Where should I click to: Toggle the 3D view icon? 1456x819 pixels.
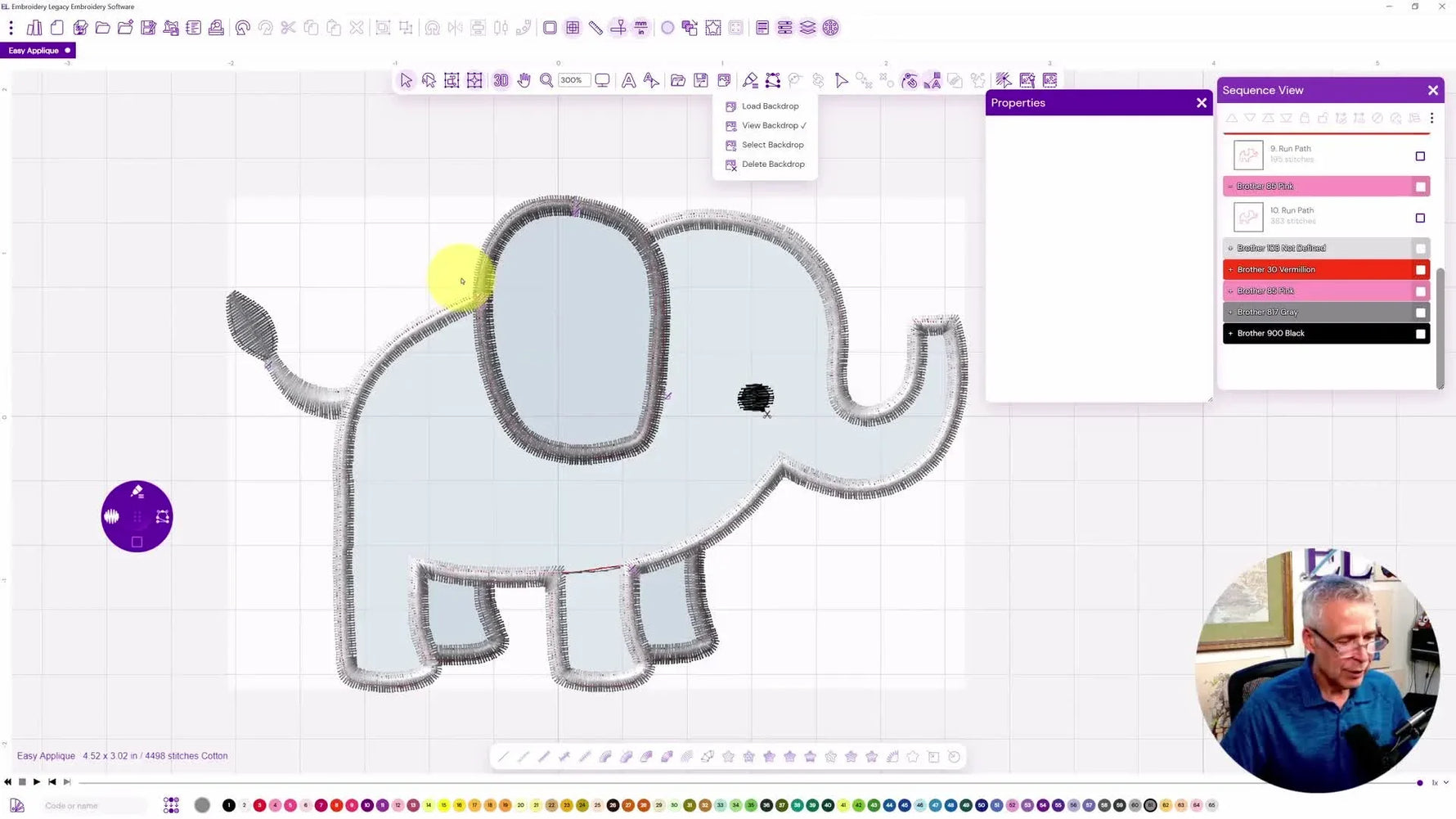pyautogui.click(x=501, y=80)
